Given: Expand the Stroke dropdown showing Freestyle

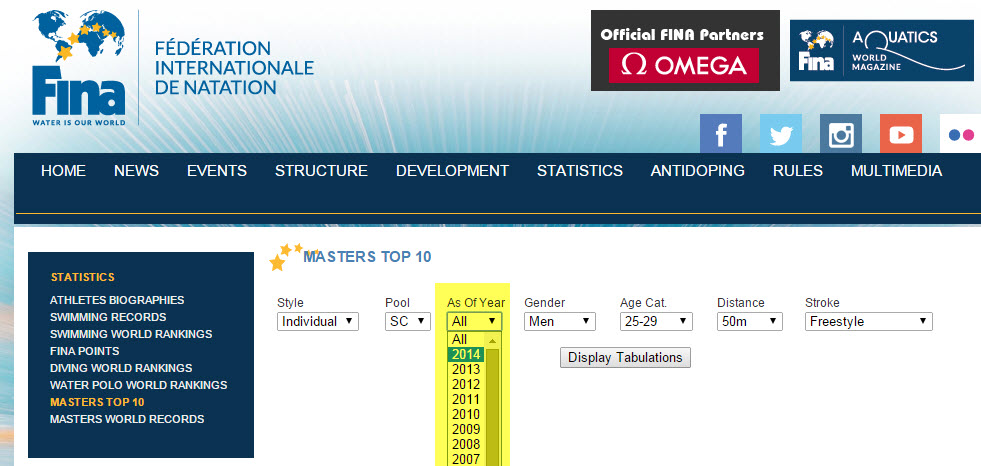Looking at the screenshot, I should point(868,322).
